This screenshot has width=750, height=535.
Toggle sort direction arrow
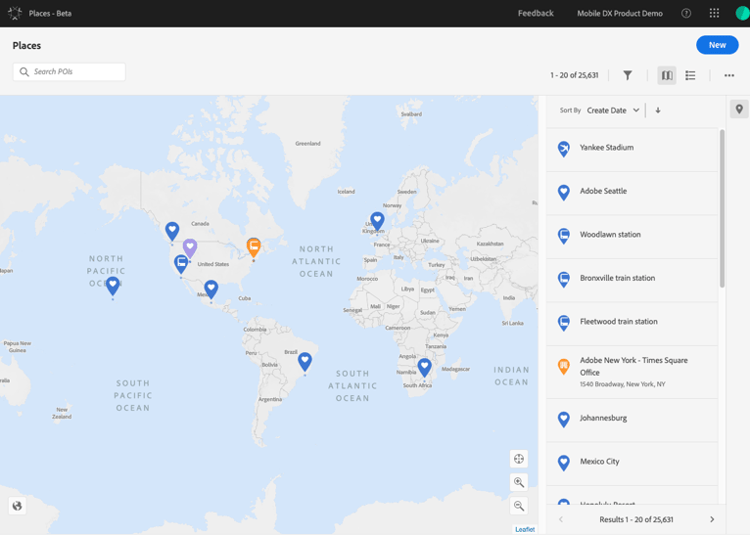coord(658,110)
